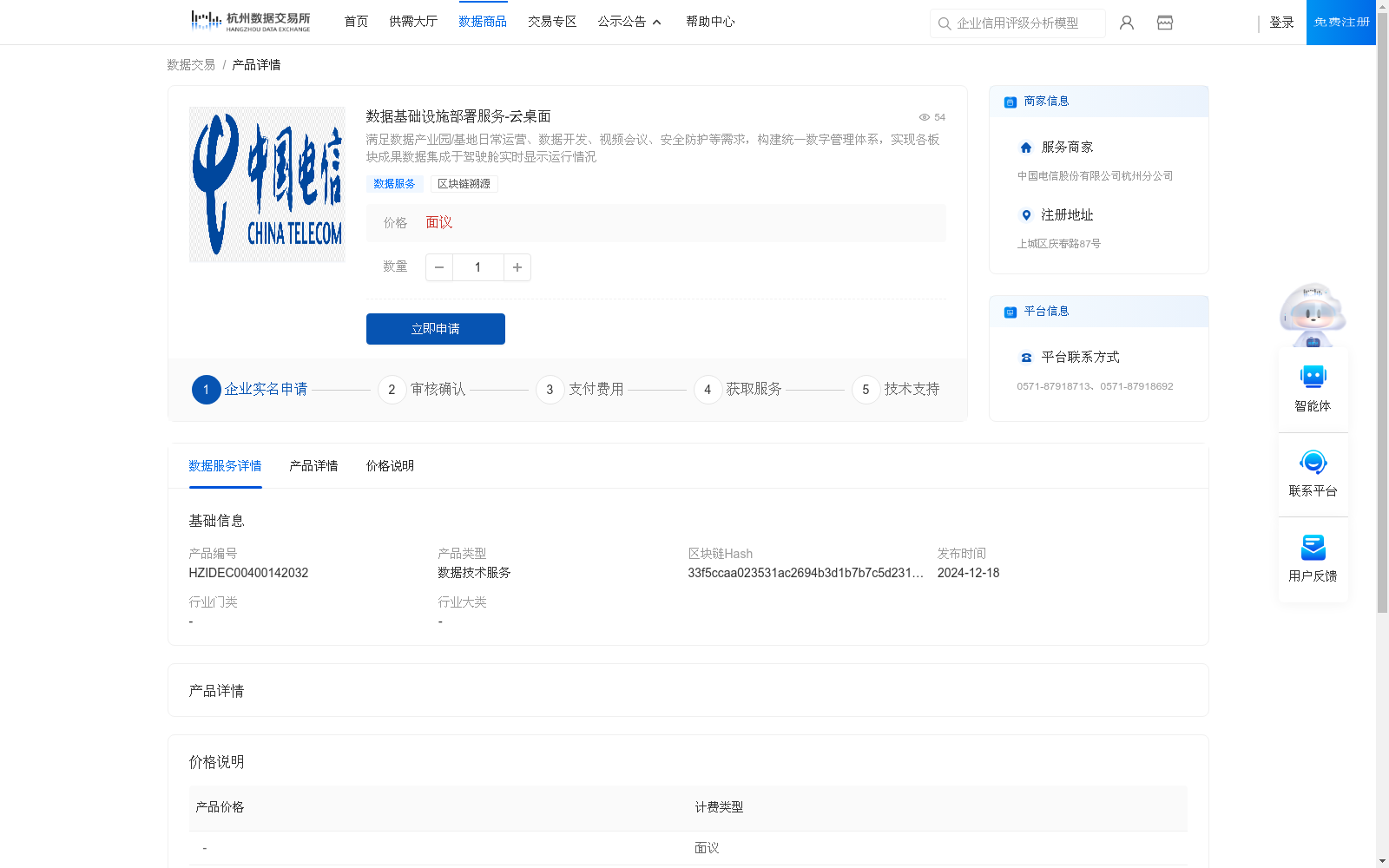Click the 商家信息 panel header icon

(x=1010, y=102)
